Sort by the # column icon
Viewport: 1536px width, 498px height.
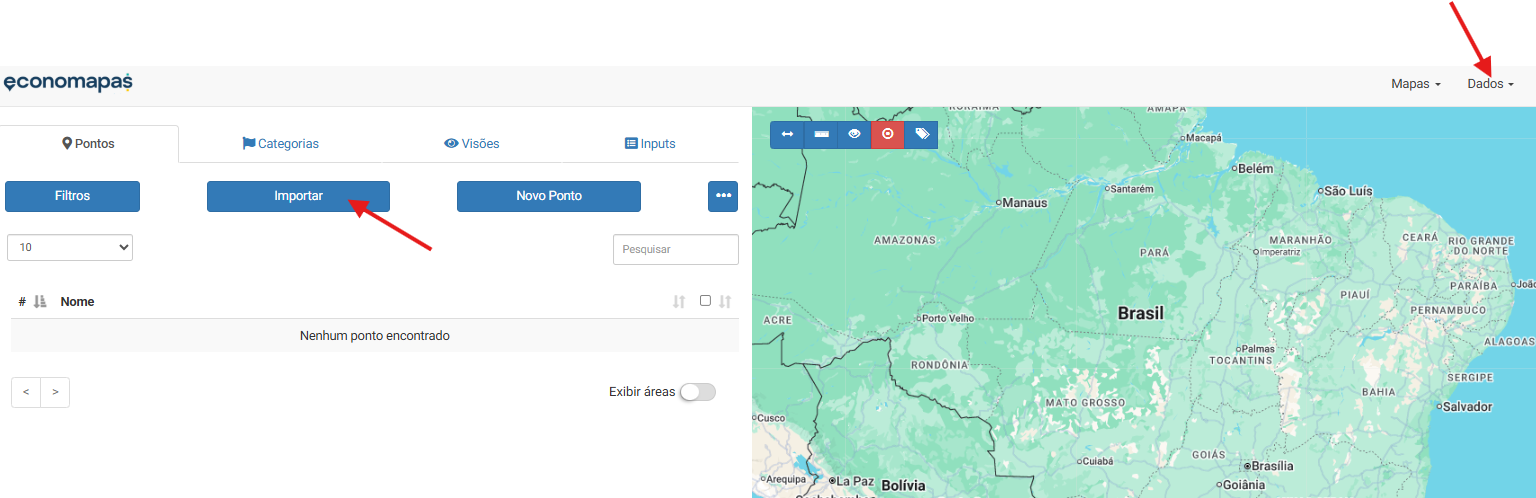pyautogui.click(x=40, y=301)
